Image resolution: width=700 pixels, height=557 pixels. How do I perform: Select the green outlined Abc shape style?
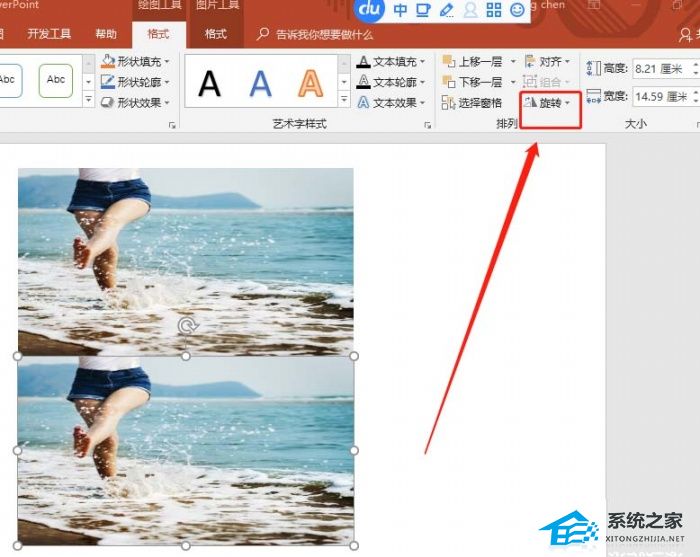[x=56, y=80]
